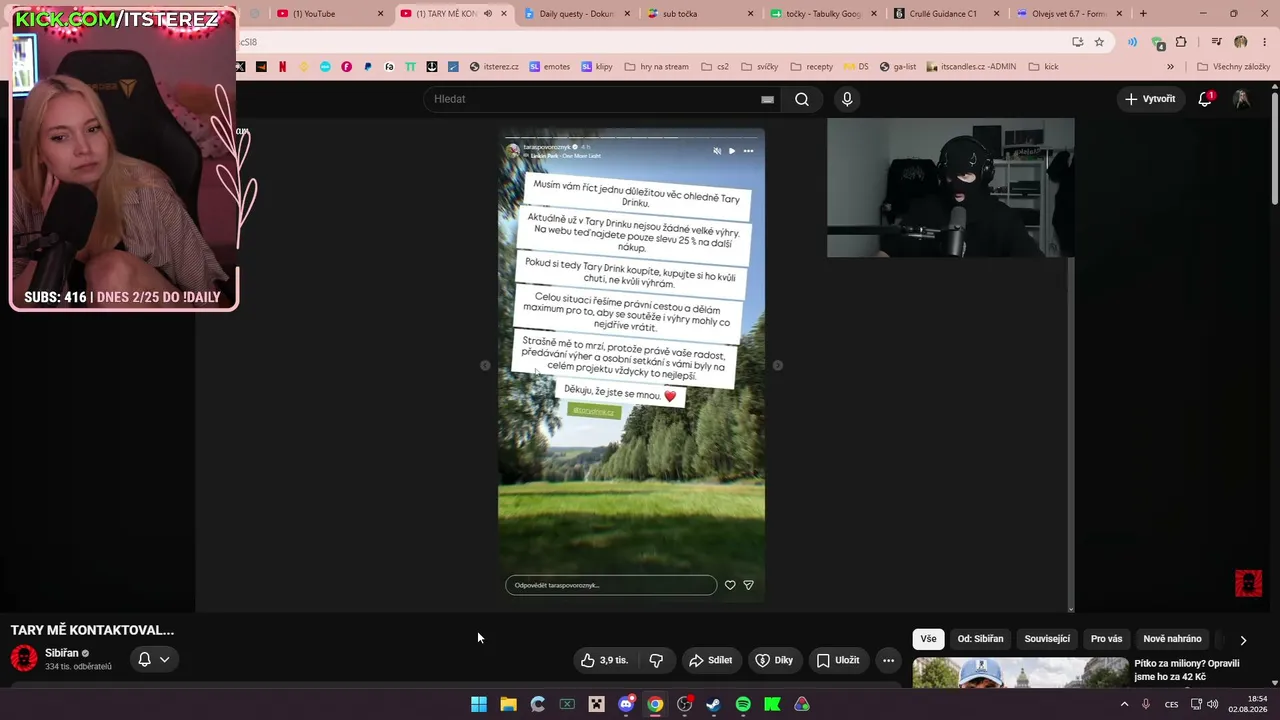Open the Windows Start menu

pyautogui.click(x=479, y=704)
